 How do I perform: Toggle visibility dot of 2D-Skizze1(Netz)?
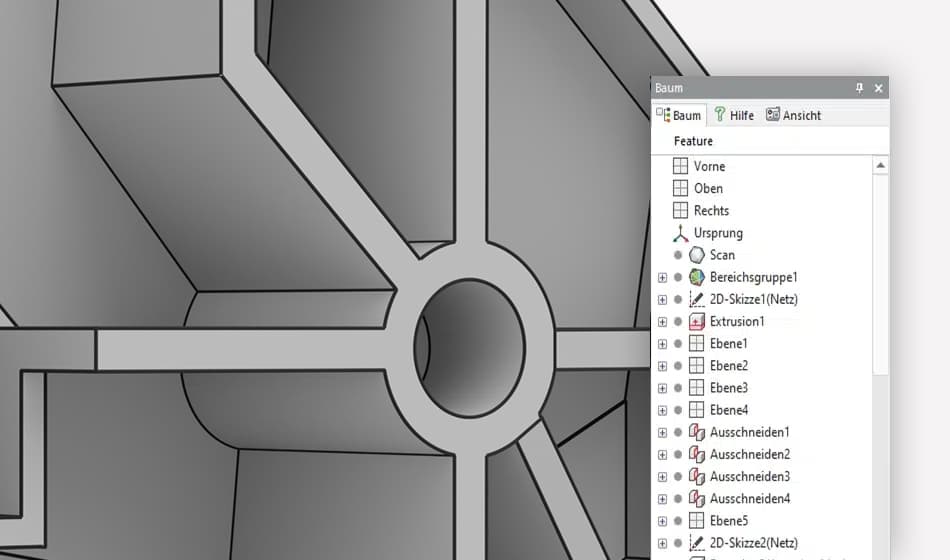click(678, 299)
